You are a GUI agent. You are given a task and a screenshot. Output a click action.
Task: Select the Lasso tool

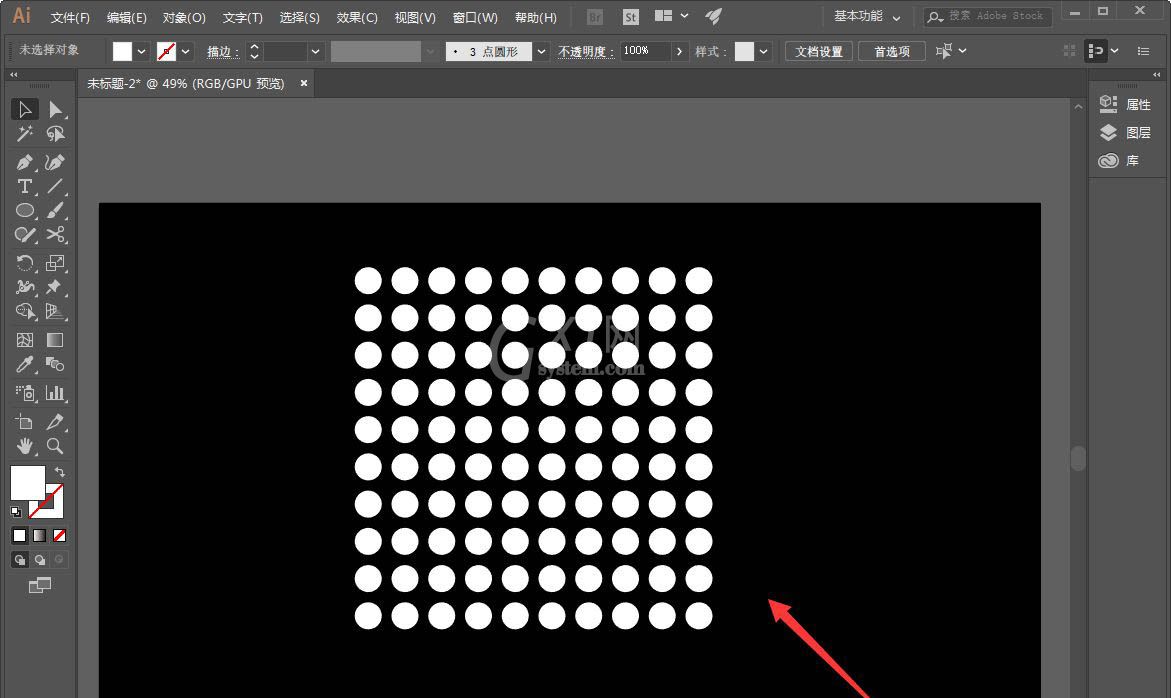point(55,134)
